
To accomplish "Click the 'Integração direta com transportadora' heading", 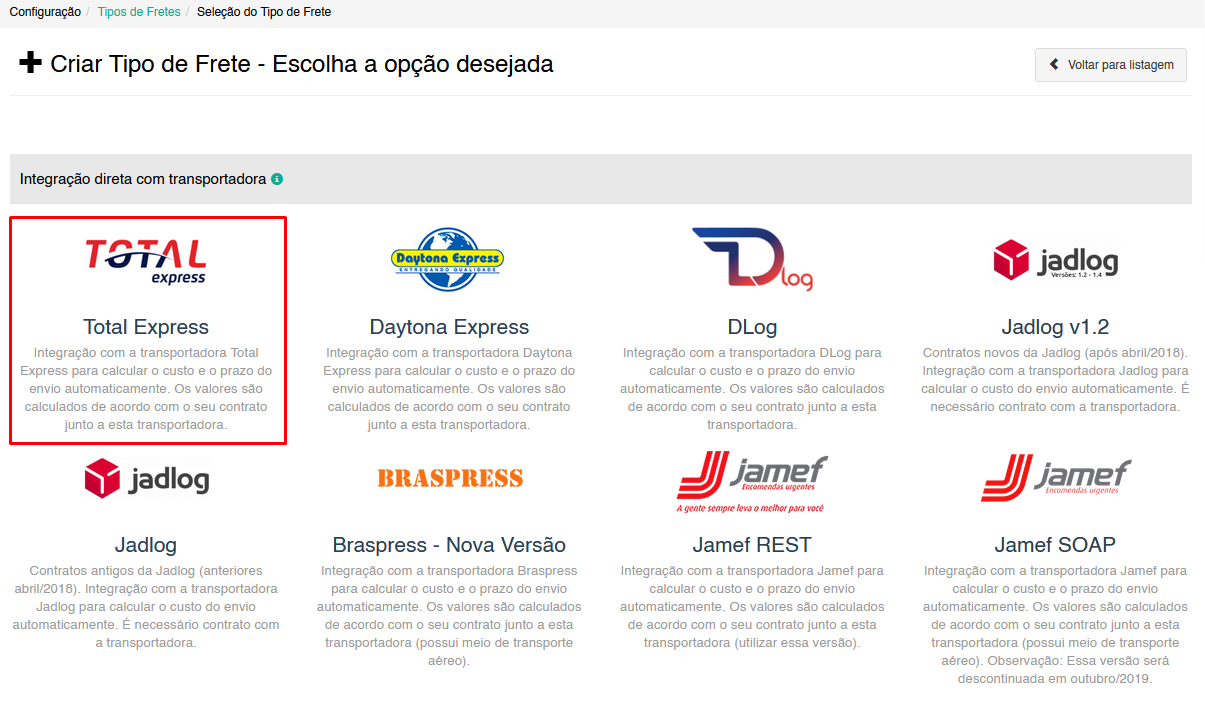I will click(143, 179).
